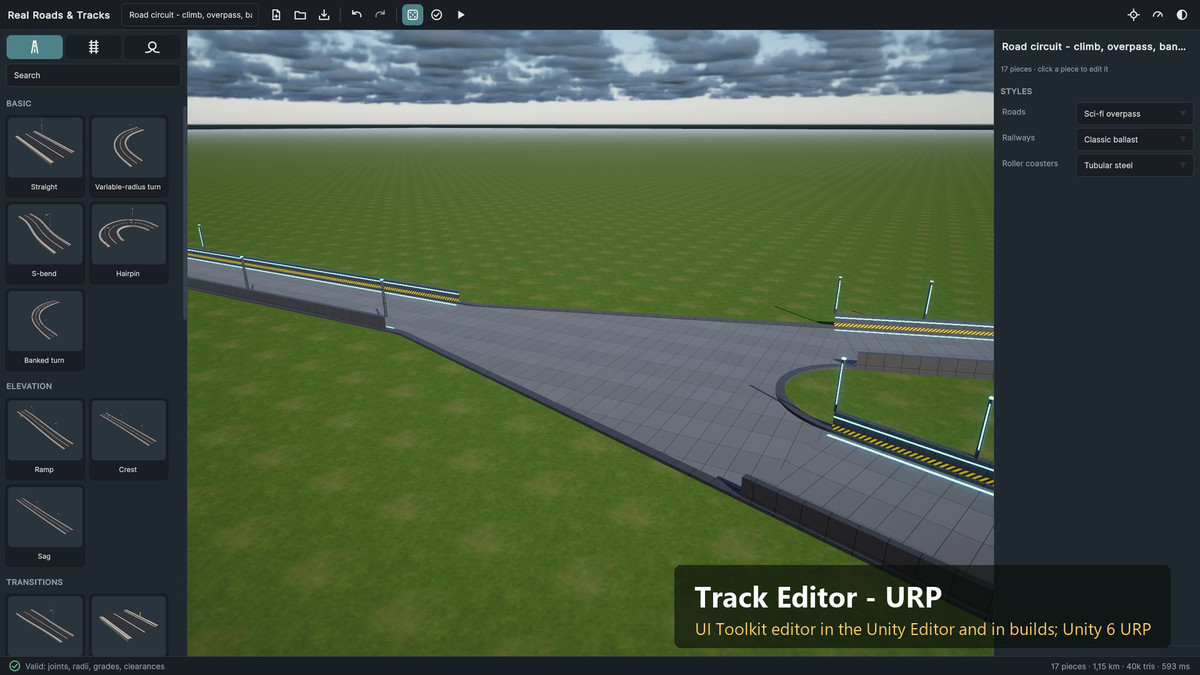Image resolution: width=1200 pixels, height=675 pixels.
Task: Recenter camera with the crosshair icon
Action: pyautogui.click(x=1133, y=15)
